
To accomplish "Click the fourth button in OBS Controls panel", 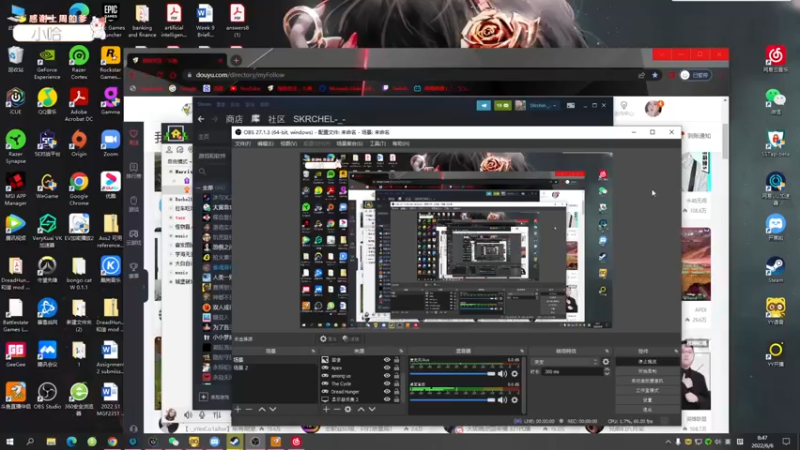I will click(647, 391).
